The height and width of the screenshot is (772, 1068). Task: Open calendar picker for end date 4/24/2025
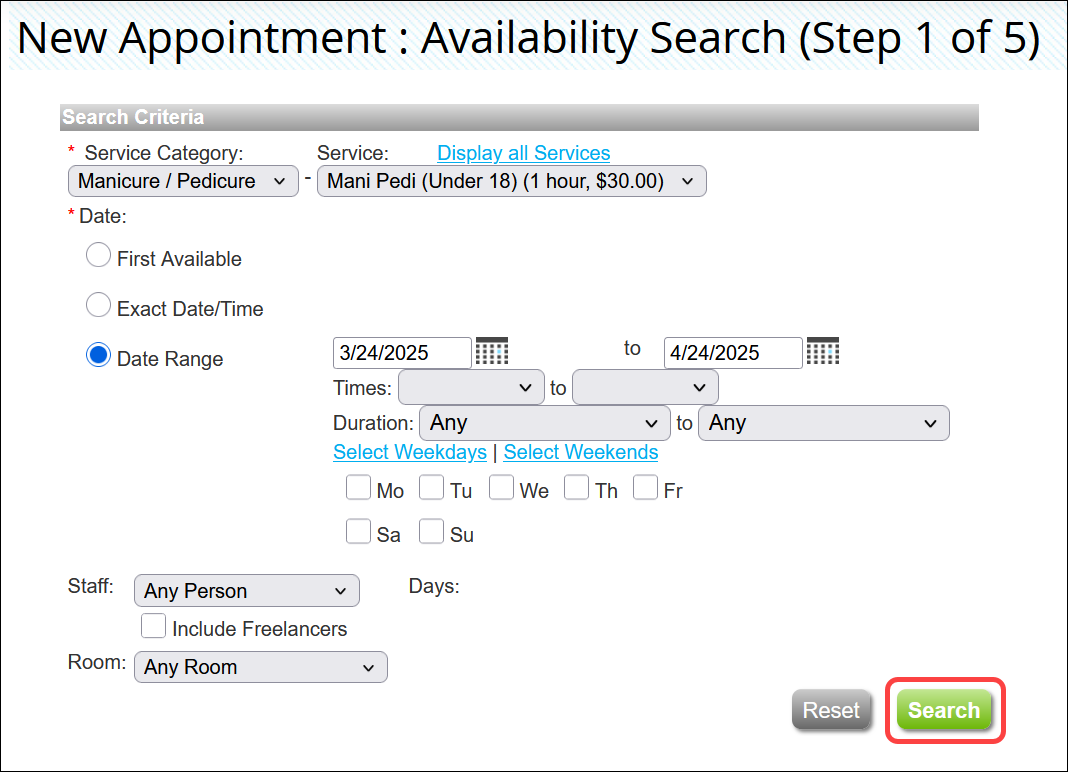[823, 351]
